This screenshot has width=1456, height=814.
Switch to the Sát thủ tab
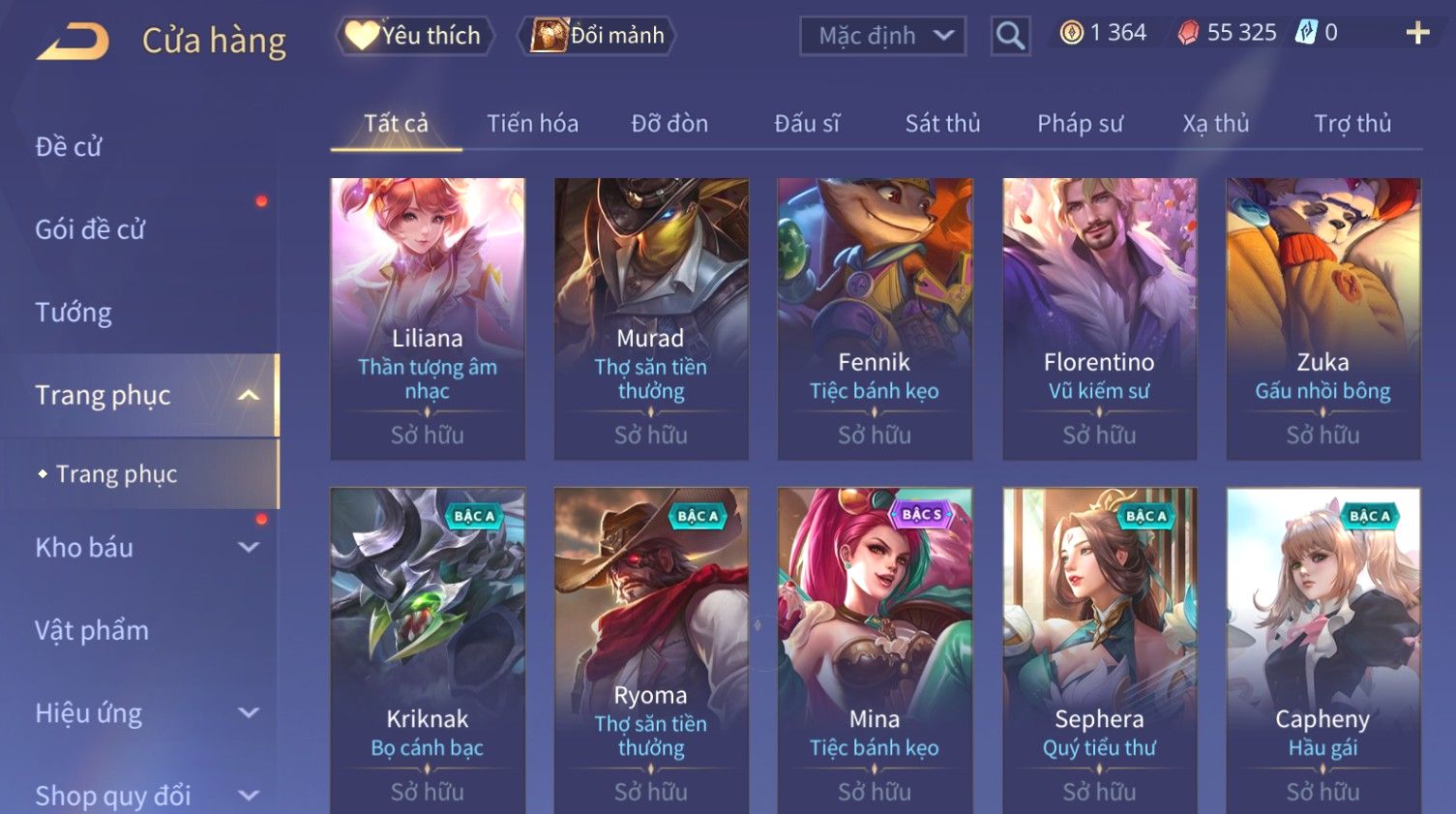[942, 123]
